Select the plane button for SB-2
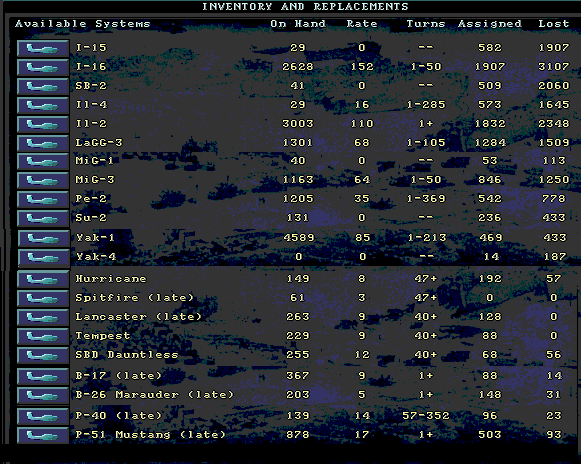This screenshot has height=464, width=581. tap(43, 86)
